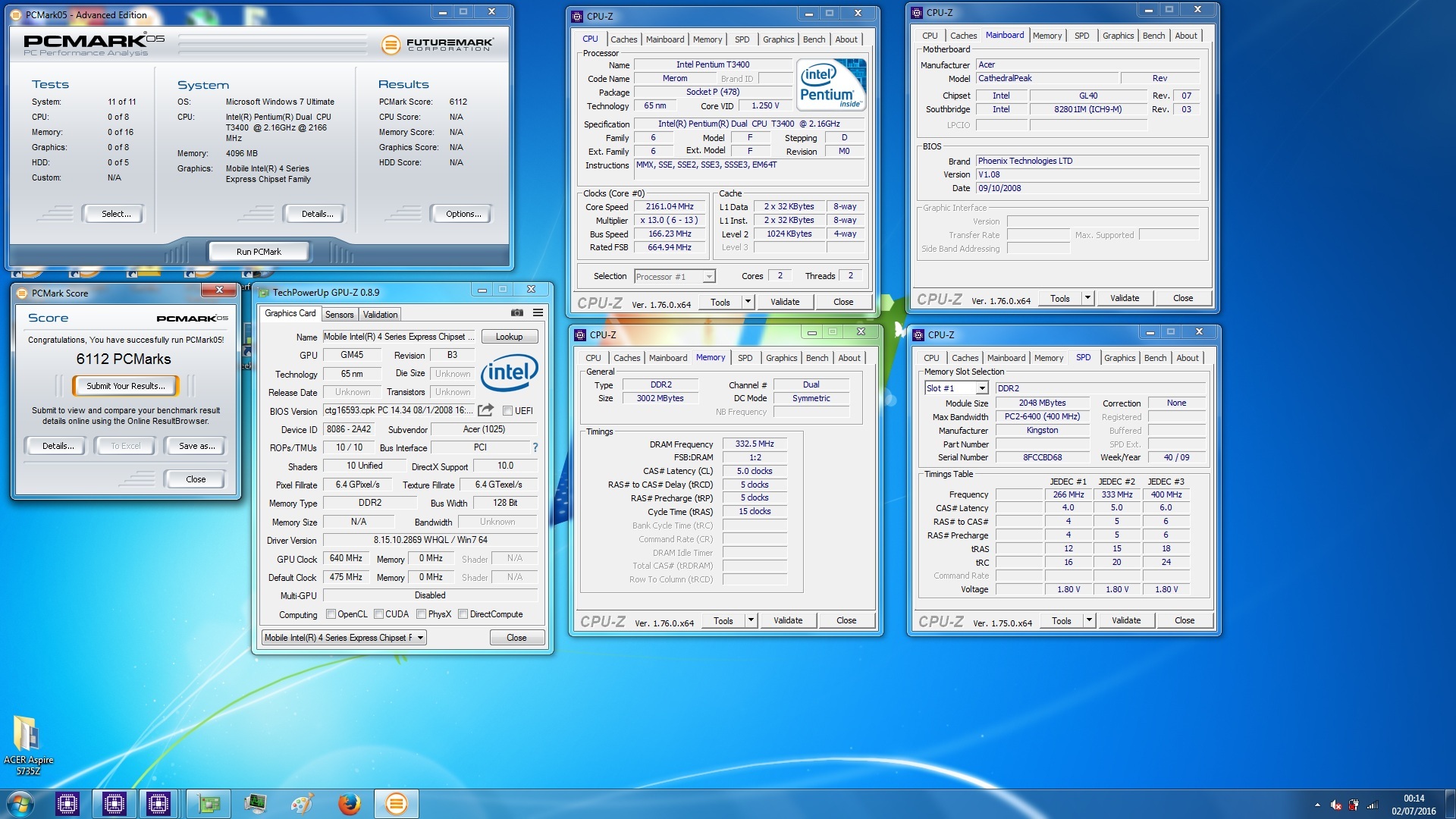
Task: Switch to Validation tab in GPU-Z
Action: point(380,315)
